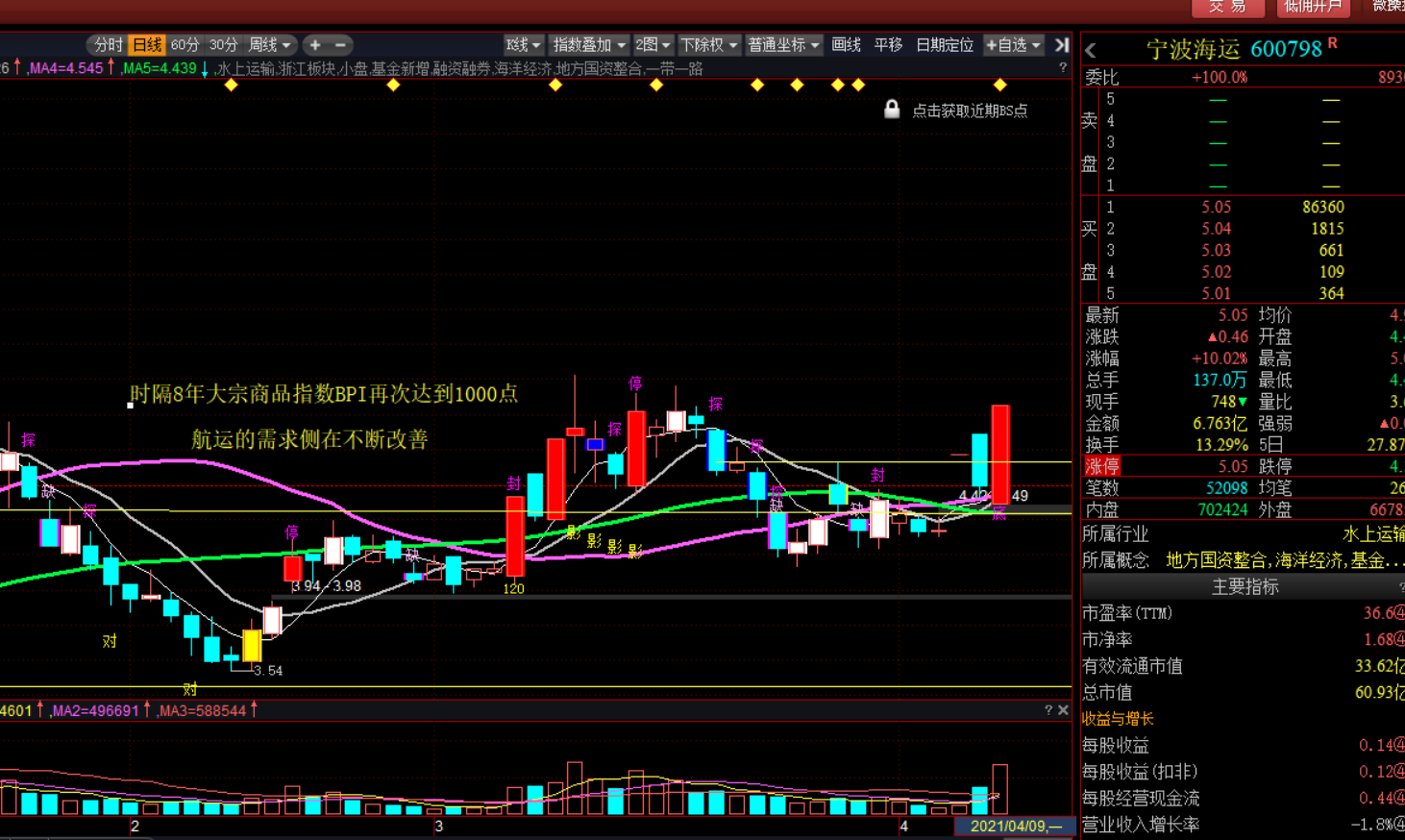Click the stock code 600798

(x=1287, y=49)
